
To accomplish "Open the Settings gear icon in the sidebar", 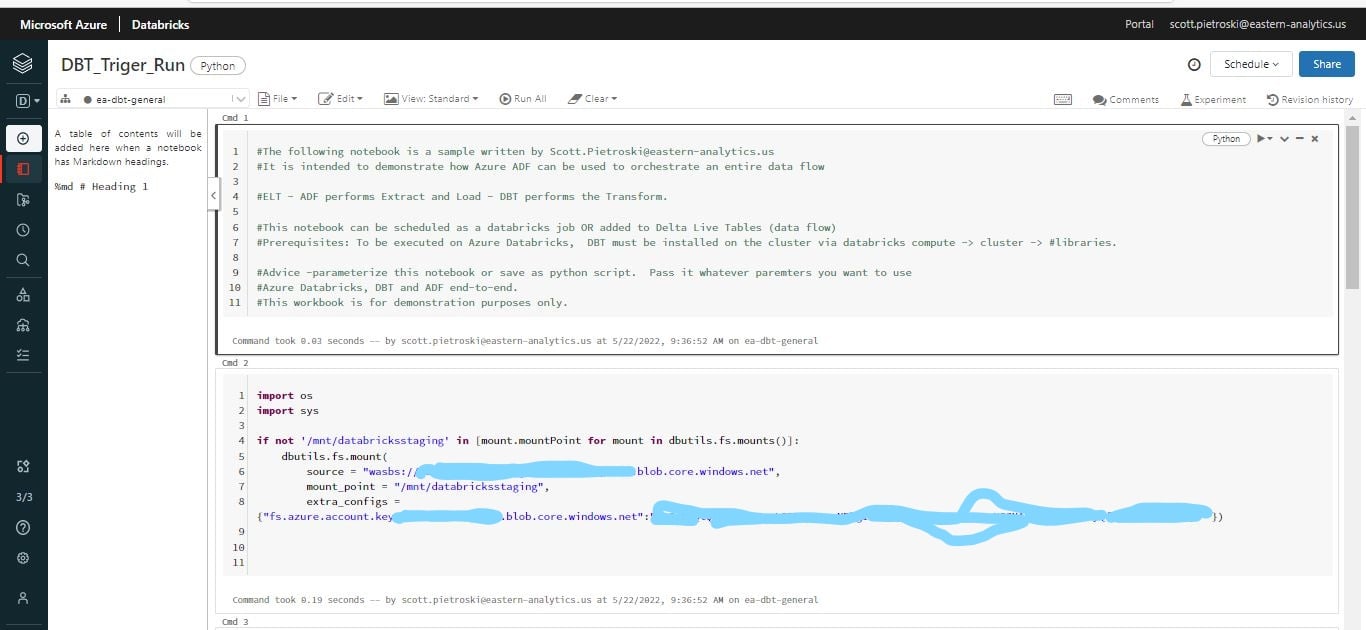I will [23, 558].
